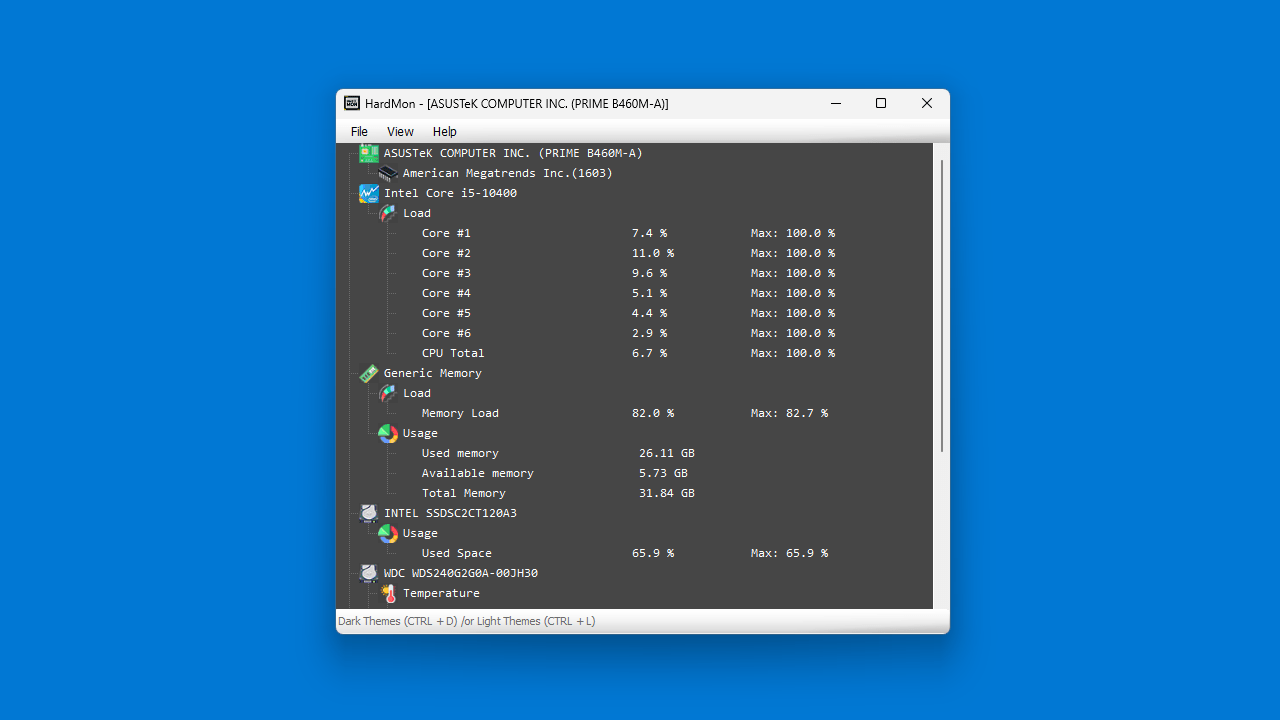1280x720 pixels.
Task: Select the Core #6 row
Action: [628, 333]
